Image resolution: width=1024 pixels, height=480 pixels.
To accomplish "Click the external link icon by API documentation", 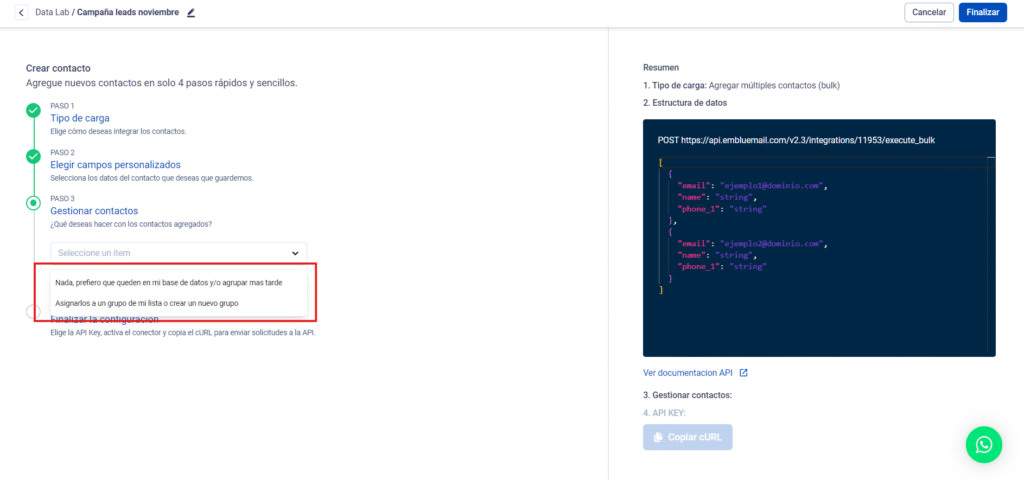I will [743, 373].
